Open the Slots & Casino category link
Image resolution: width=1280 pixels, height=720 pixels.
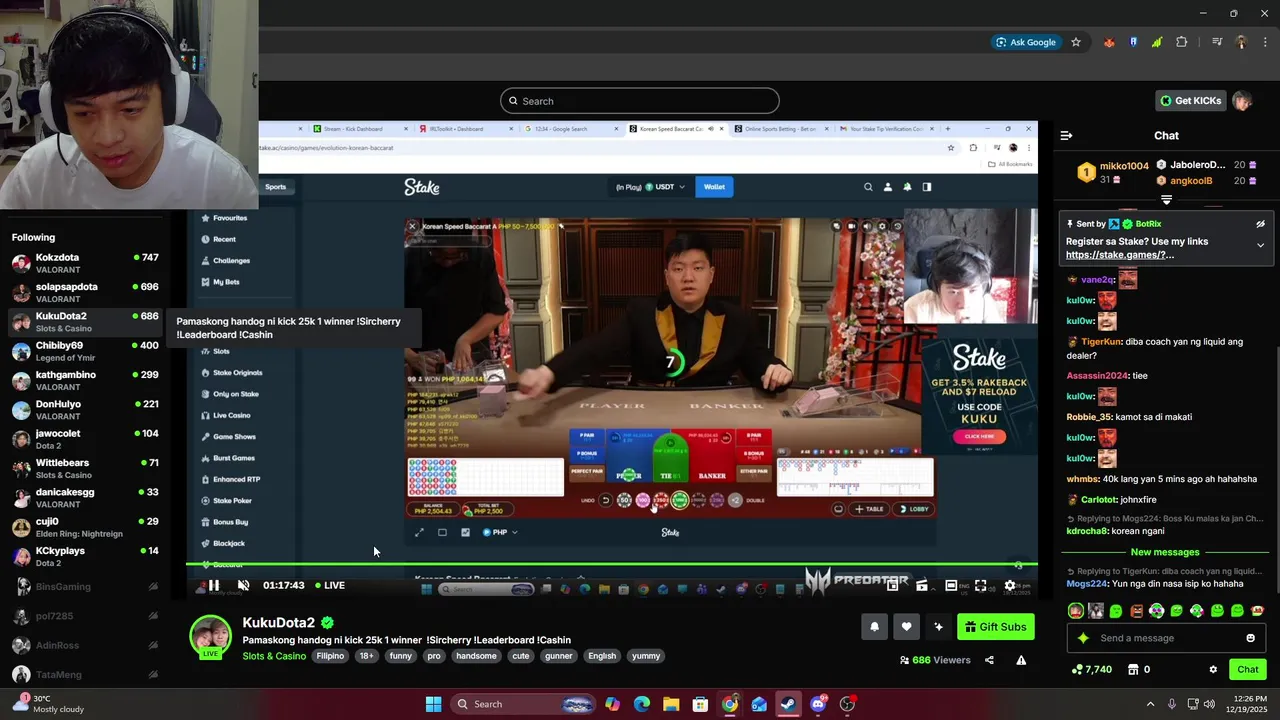click(x=274, y=656)
